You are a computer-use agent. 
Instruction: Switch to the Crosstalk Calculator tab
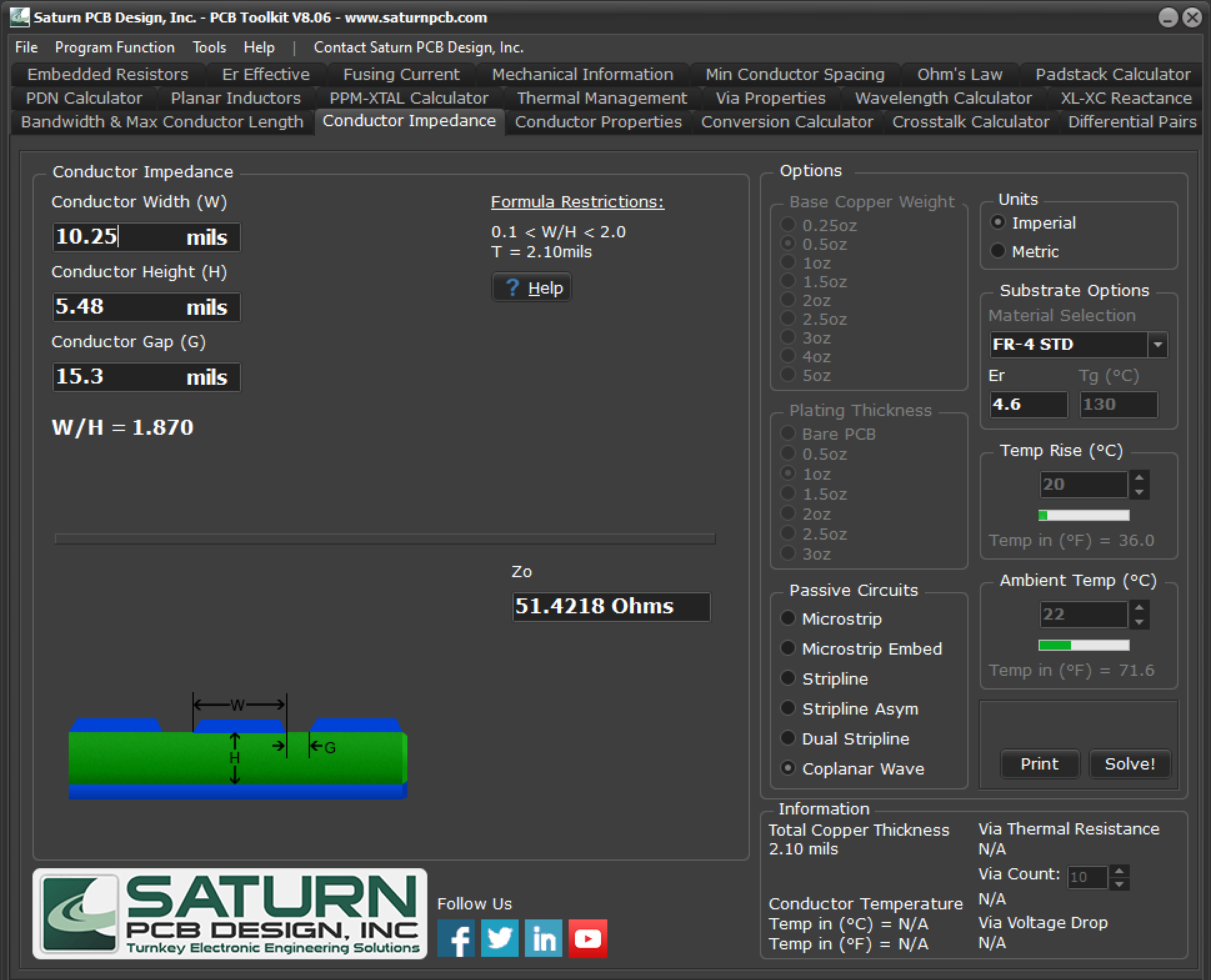[970, 121]
